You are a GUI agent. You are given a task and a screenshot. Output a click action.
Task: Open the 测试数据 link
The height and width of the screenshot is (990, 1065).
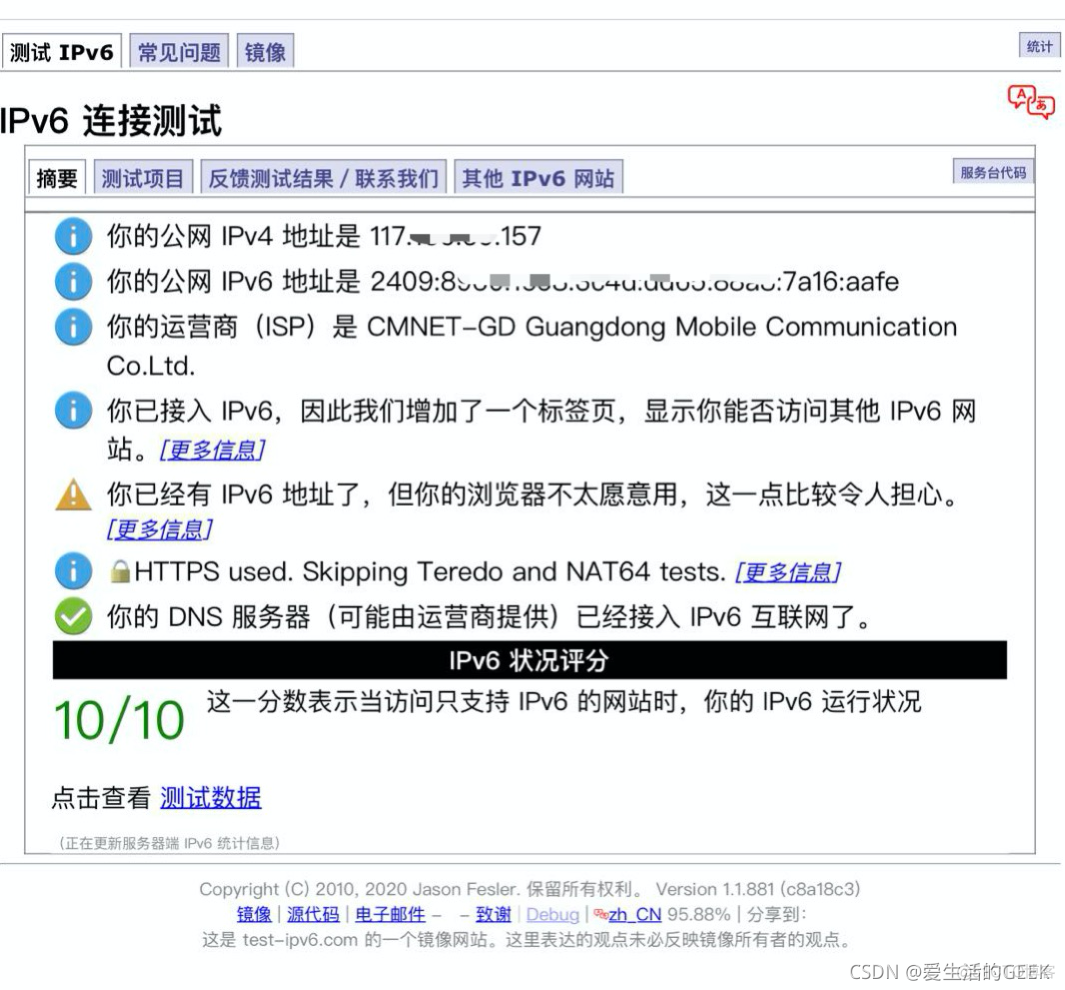click(211, 797)
